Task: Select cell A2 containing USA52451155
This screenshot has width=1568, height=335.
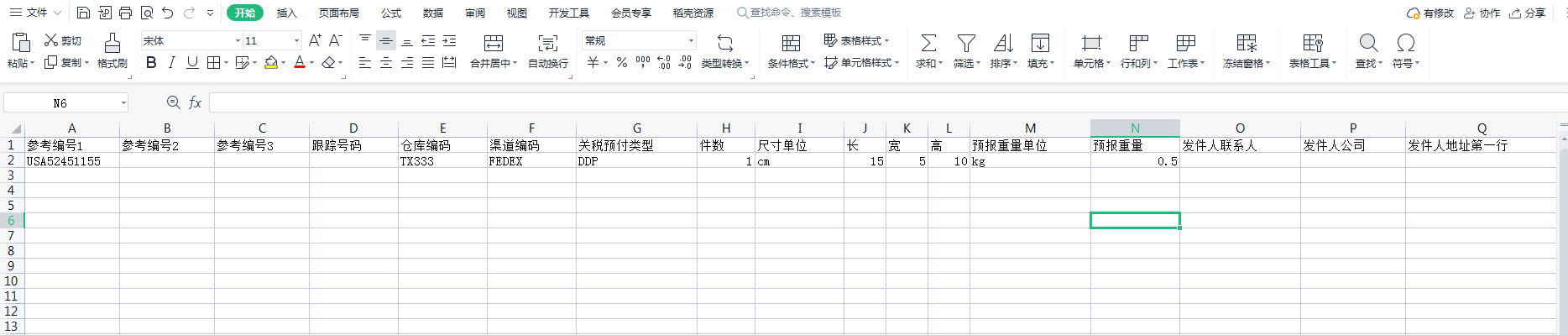Action: tap(72, 161)
